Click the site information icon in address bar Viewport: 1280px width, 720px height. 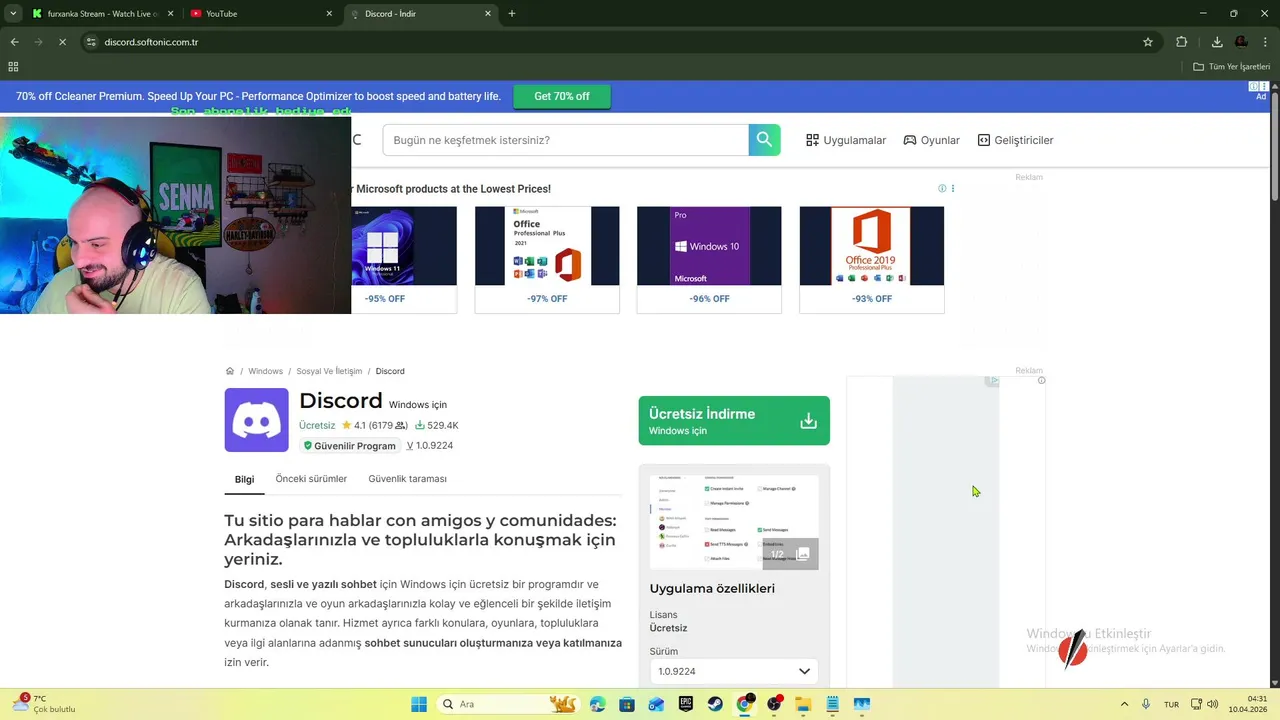pos(91,42)
